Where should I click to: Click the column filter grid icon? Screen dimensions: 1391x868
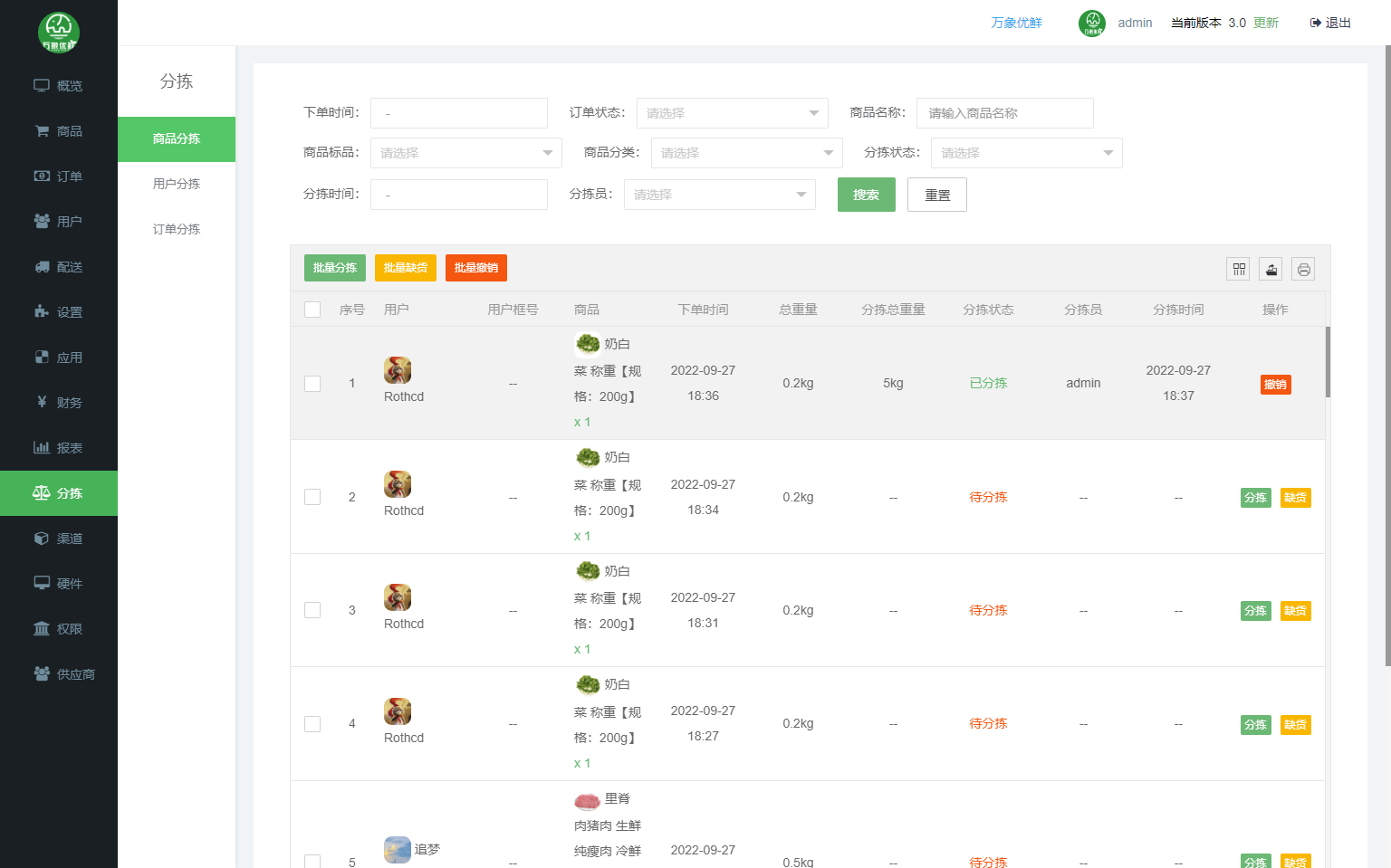tap(1238, 269)
